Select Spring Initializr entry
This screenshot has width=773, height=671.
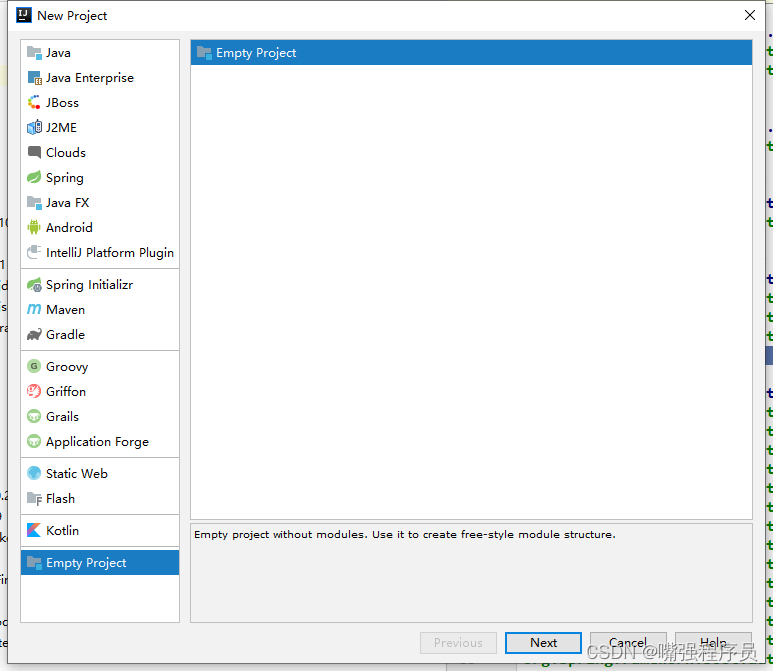click(100, 284)
